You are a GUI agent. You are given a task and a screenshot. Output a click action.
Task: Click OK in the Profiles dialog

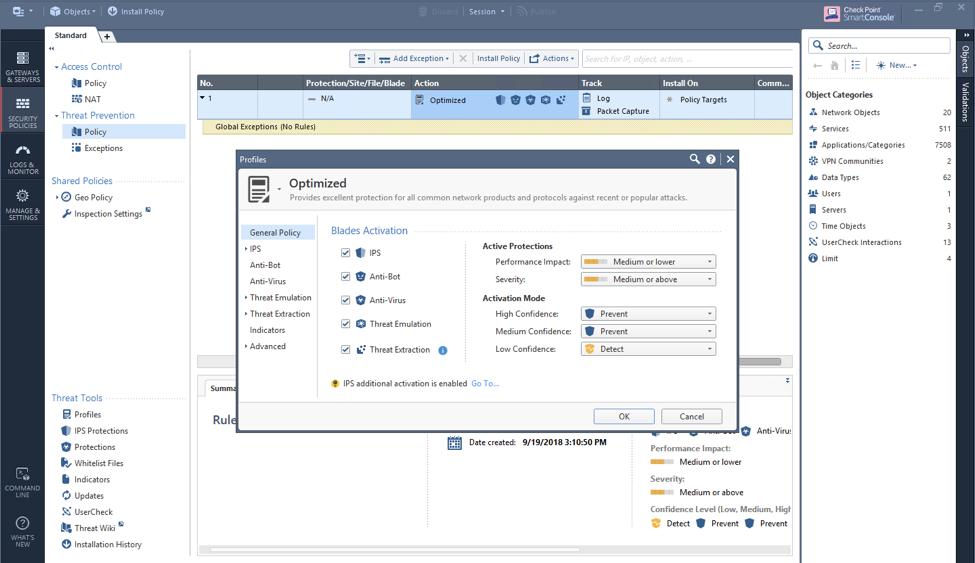point(624,416)
